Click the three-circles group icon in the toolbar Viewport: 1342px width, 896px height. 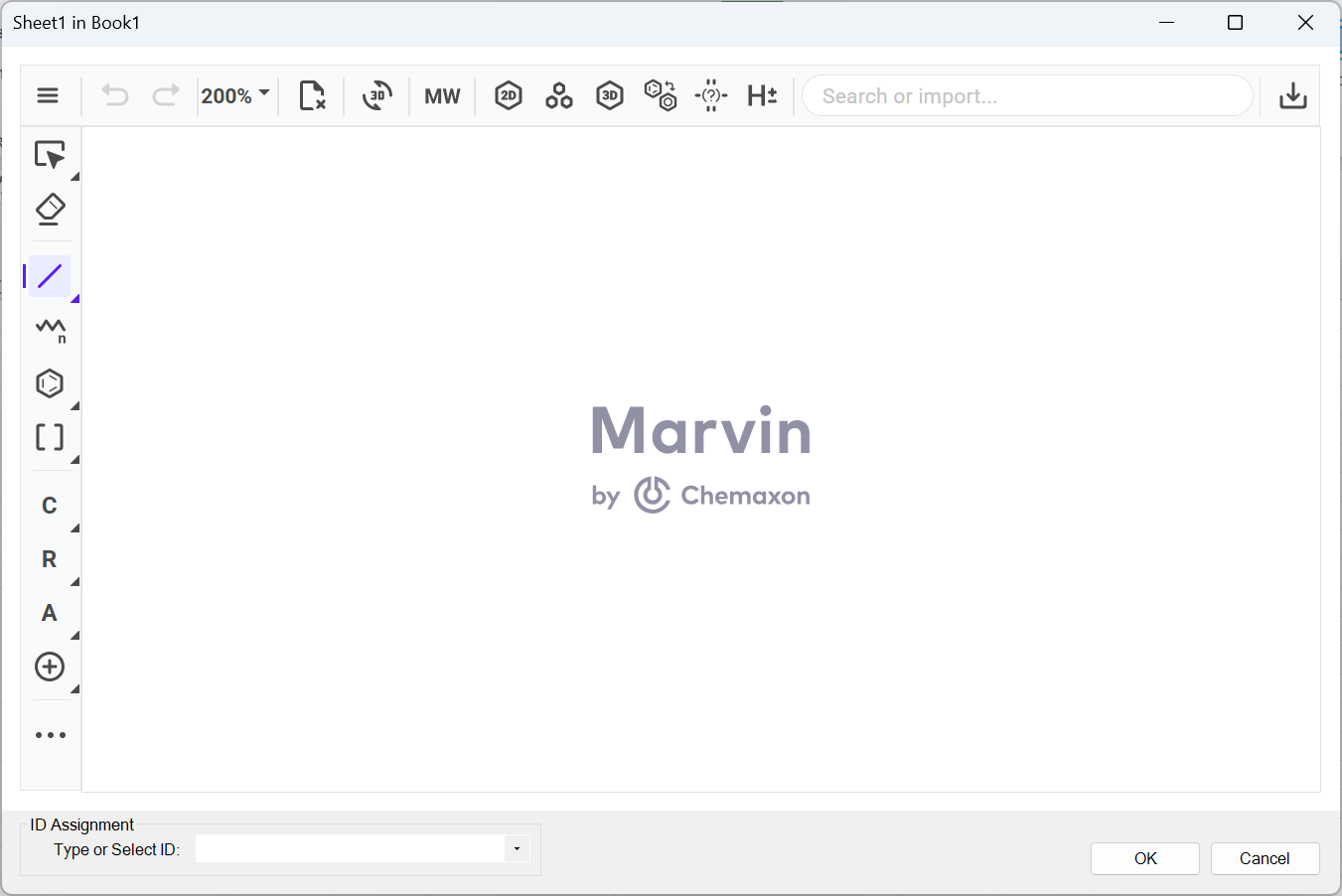(x=559, y=96)
